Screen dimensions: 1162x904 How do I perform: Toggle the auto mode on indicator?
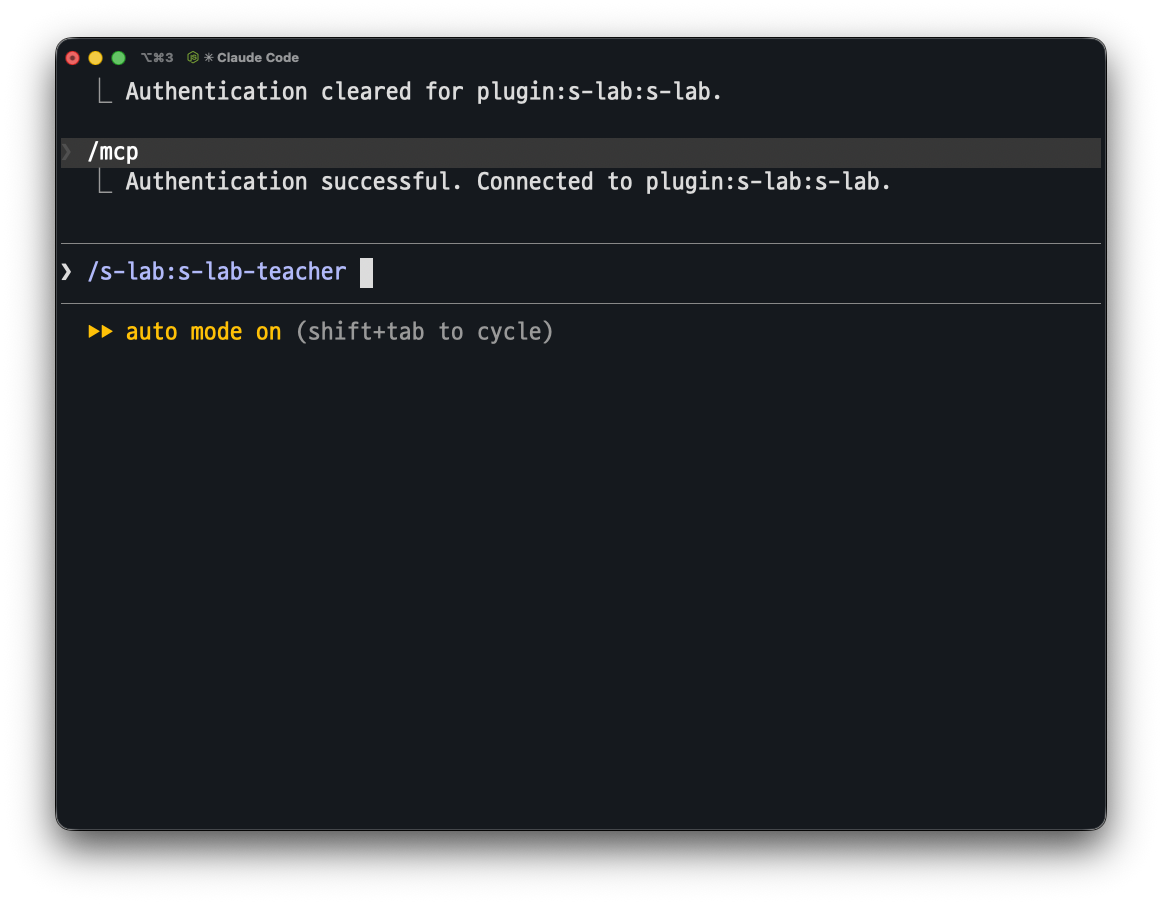click(x=203, y=331)
